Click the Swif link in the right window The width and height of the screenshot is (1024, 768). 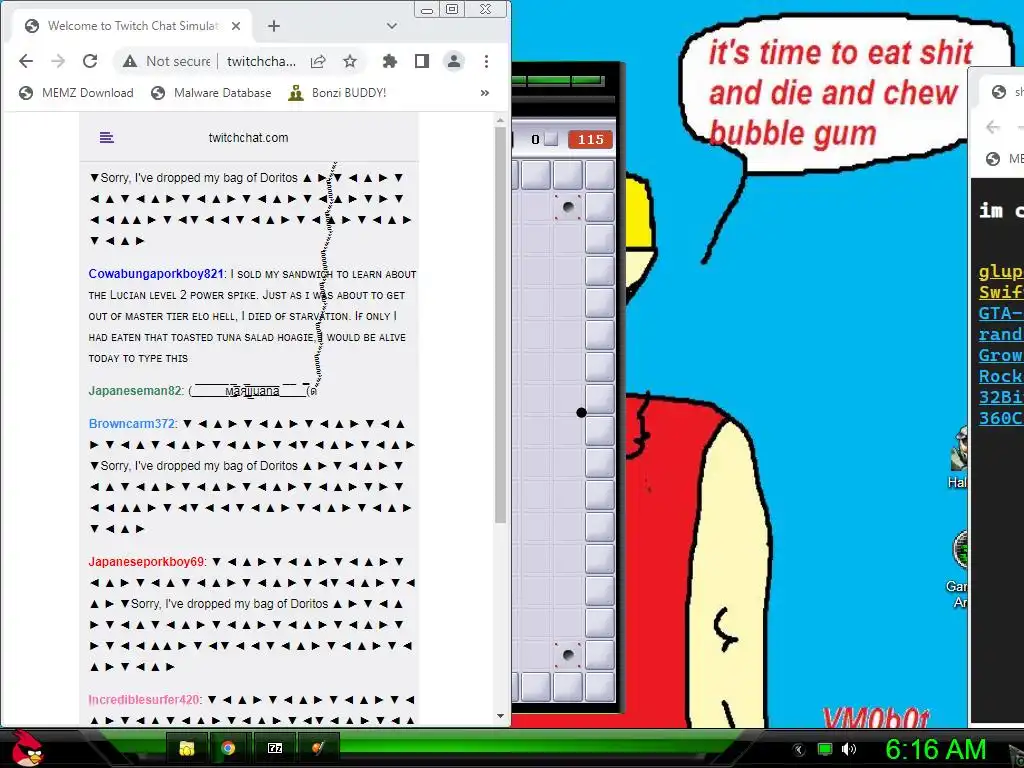(1000, 292)
